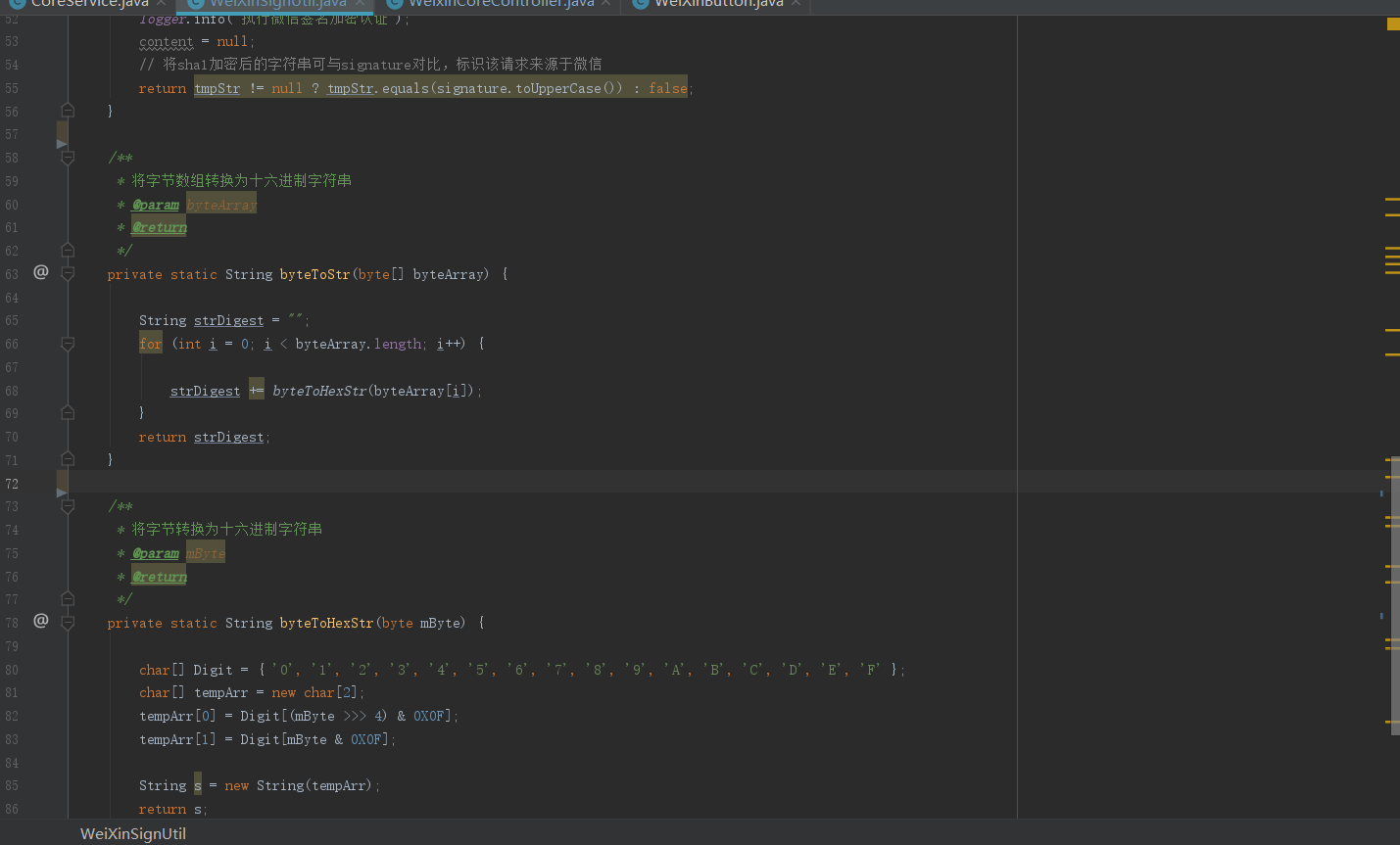Viewport: 1400px width, 845px height.
Task: Collapse the Javadoc fold at line 73
Action: 68,505
